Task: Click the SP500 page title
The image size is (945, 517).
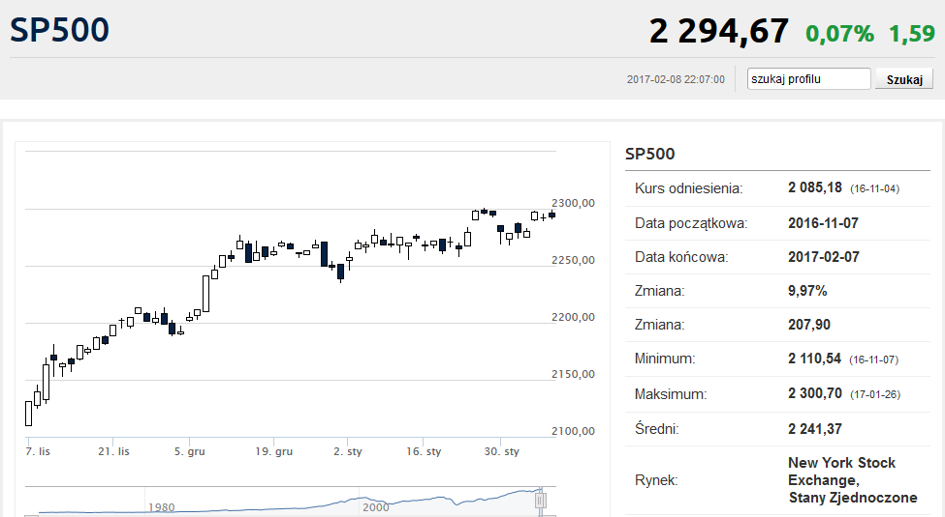Action: click(x=60, y=30)
